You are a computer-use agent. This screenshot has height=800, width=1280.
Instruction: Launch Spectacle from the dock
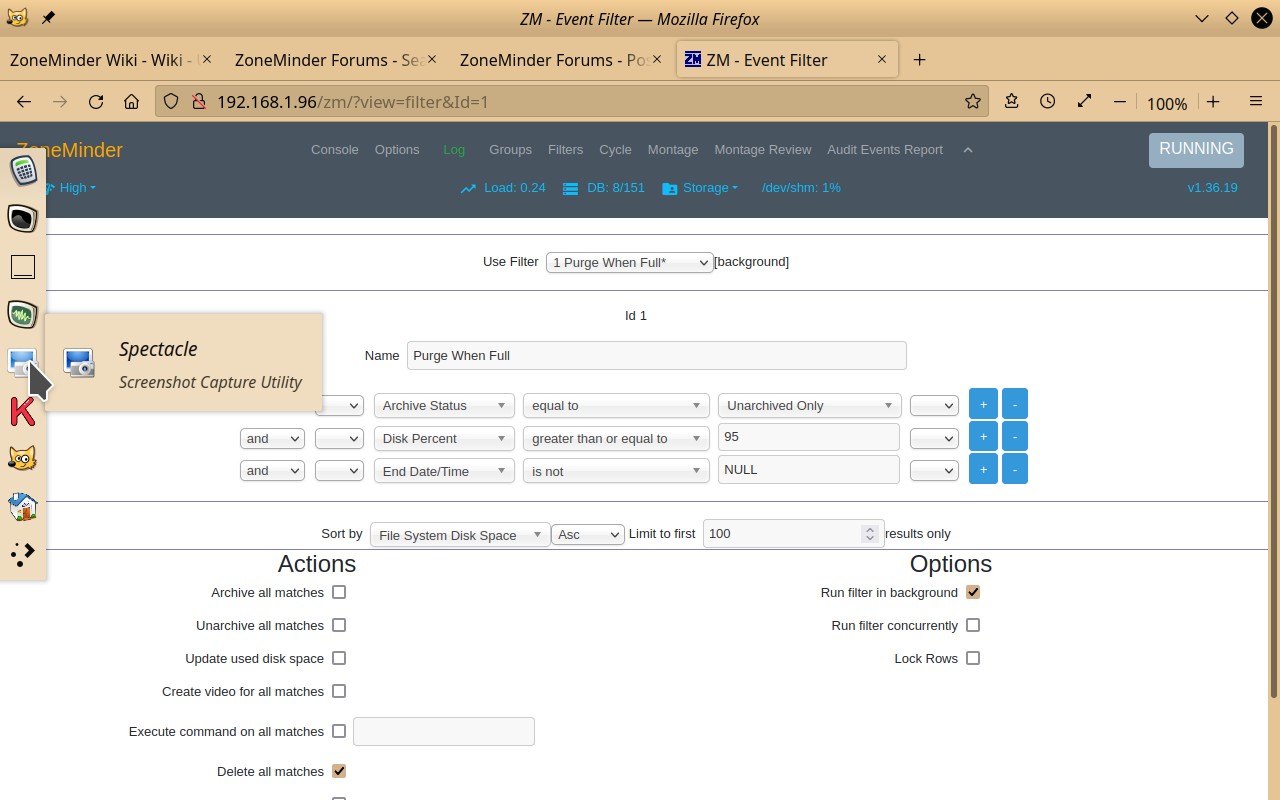click(x=23, y=362)
